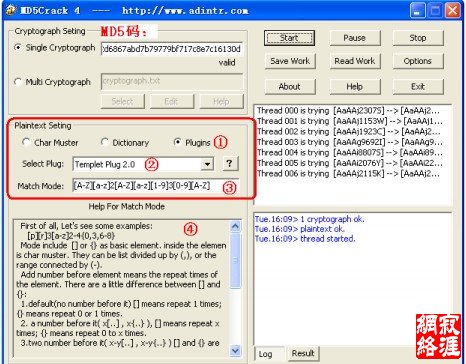The width and height of the screenshot is (466, 364).
Task: Choose the Char Muster plaintext option
Action: coord(26,142)
